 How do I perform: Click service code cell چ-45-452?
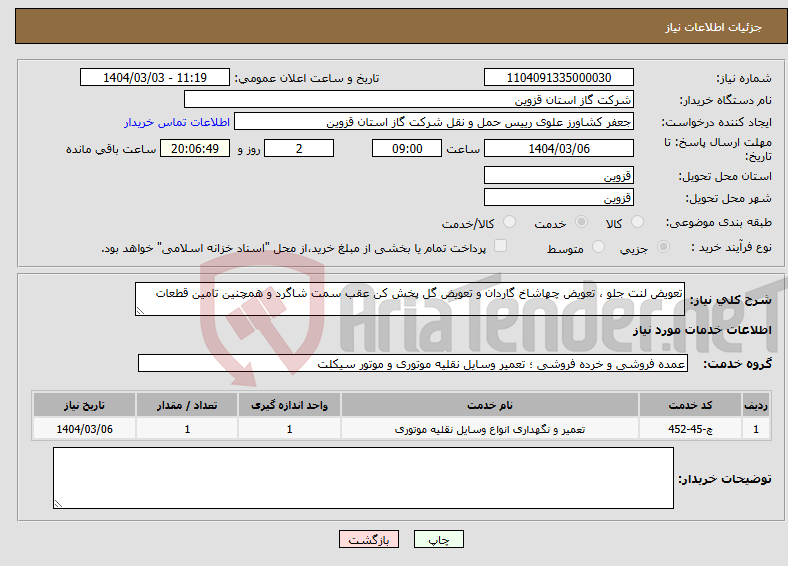point(691,429)
